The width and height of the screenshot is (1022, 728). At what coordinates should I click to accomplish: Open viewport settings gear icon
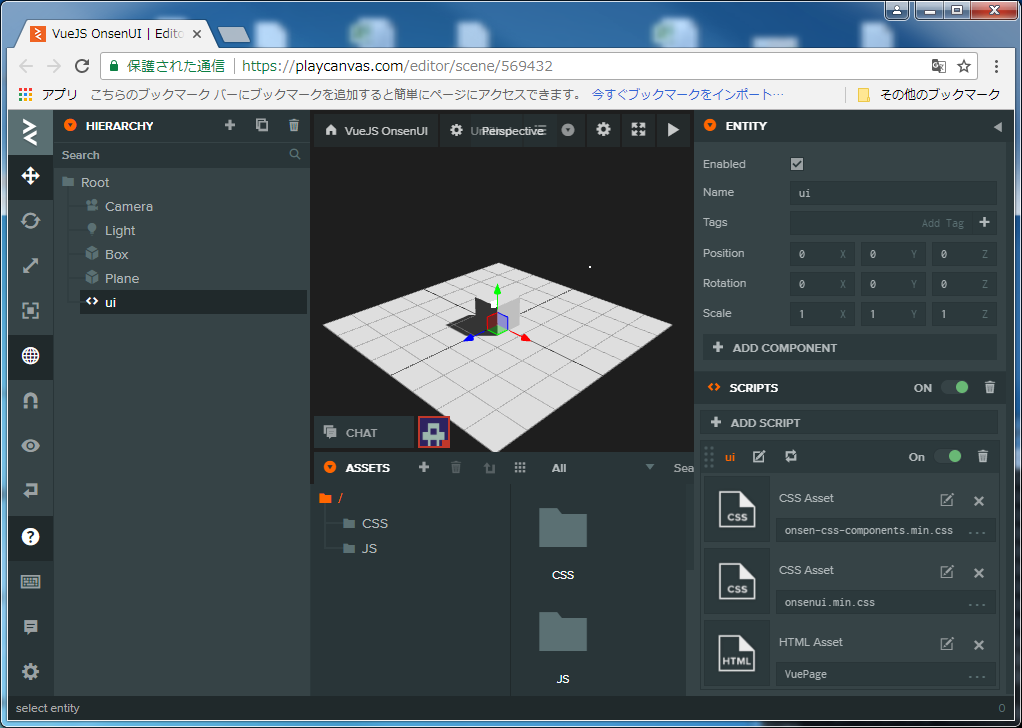[604, 130]
